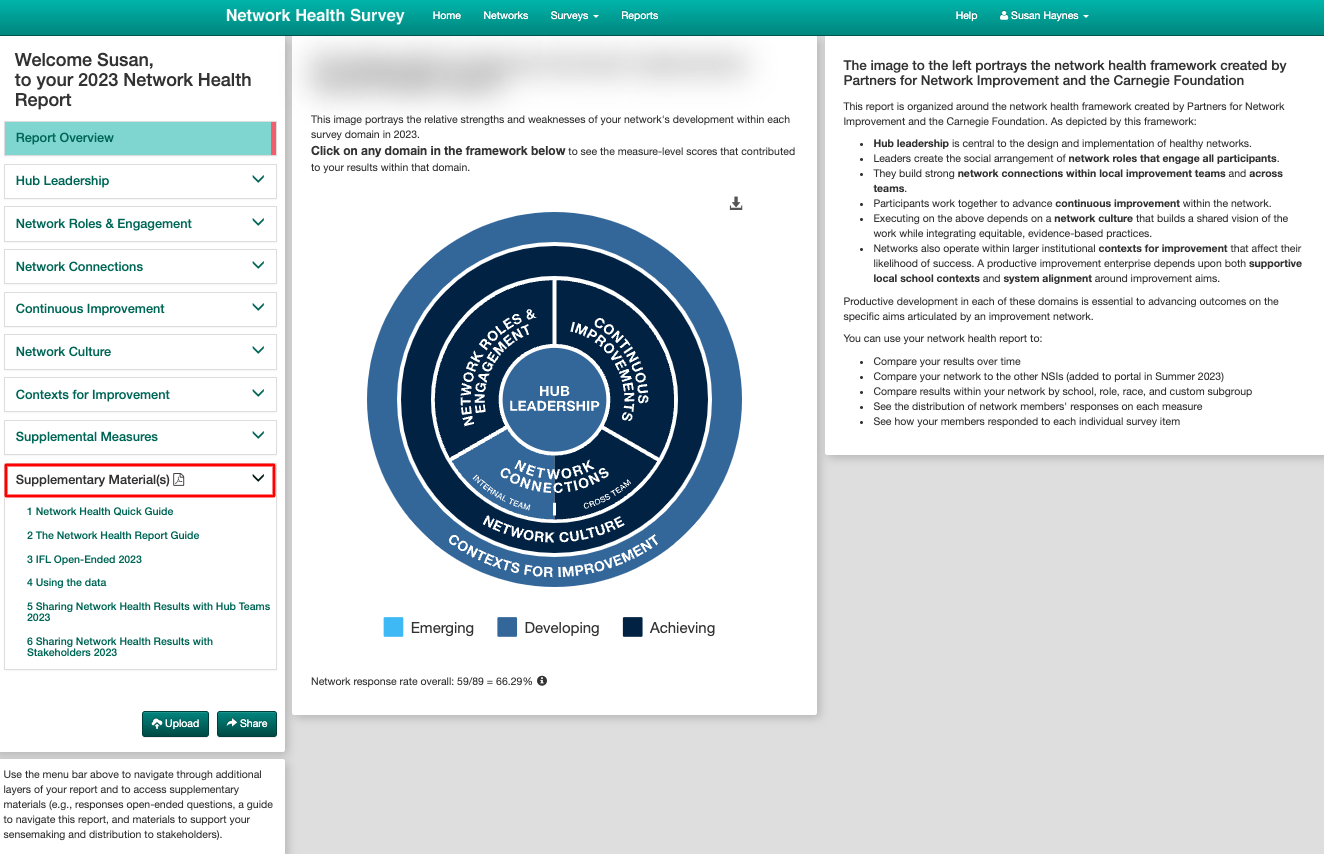Go to Home in the navbar
The height and width of the screenshot is (854, 1324).
[447, 16]
